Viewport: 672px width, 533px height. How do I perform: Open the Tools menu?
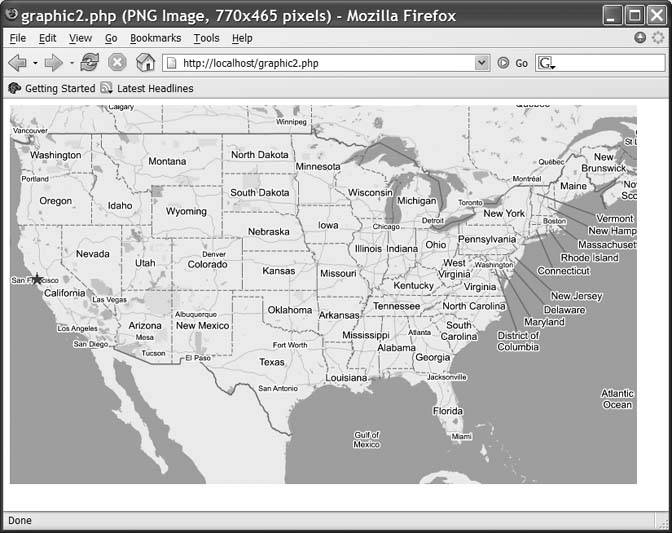pyautogui.click(x=206, y=38)
